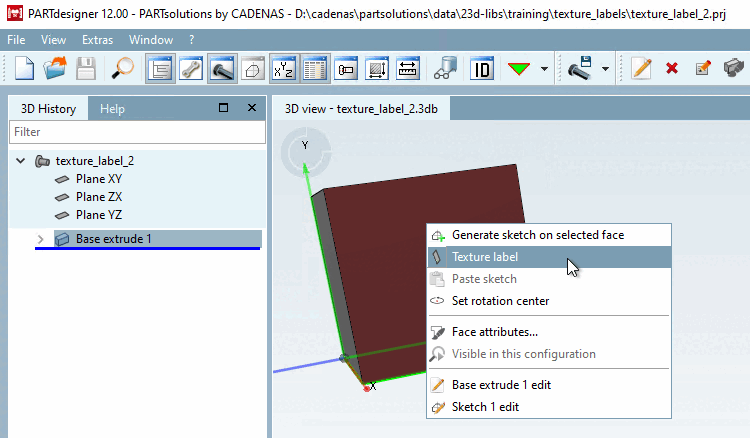Screen dimensions: 750x438
Task: Click the gray 3D blocks icon
Action: pyautogui.click(x=734, y=68)
